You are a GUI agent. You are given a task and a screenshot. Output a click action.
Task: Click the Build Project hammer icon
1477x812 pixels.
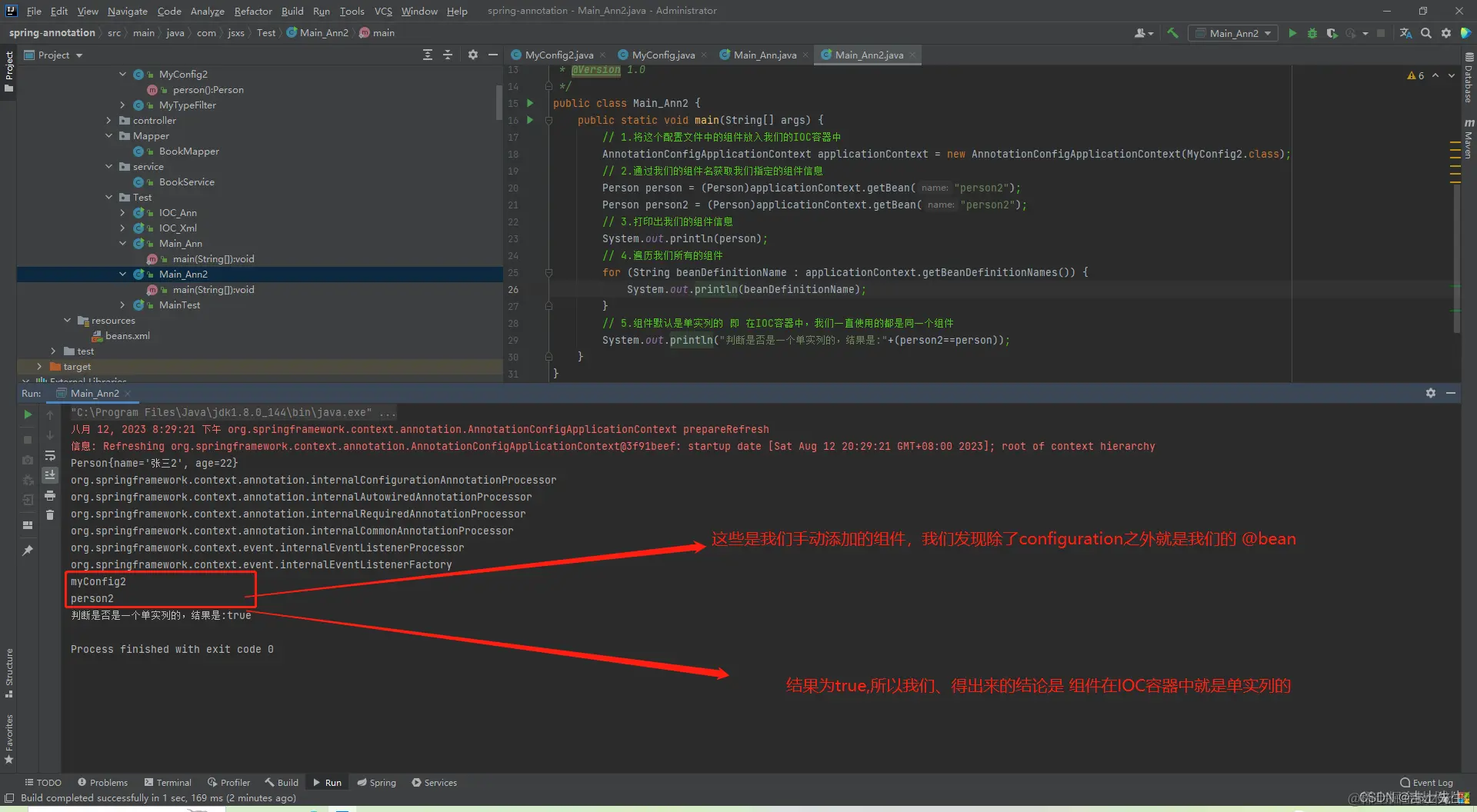(x=1172, y=33)
